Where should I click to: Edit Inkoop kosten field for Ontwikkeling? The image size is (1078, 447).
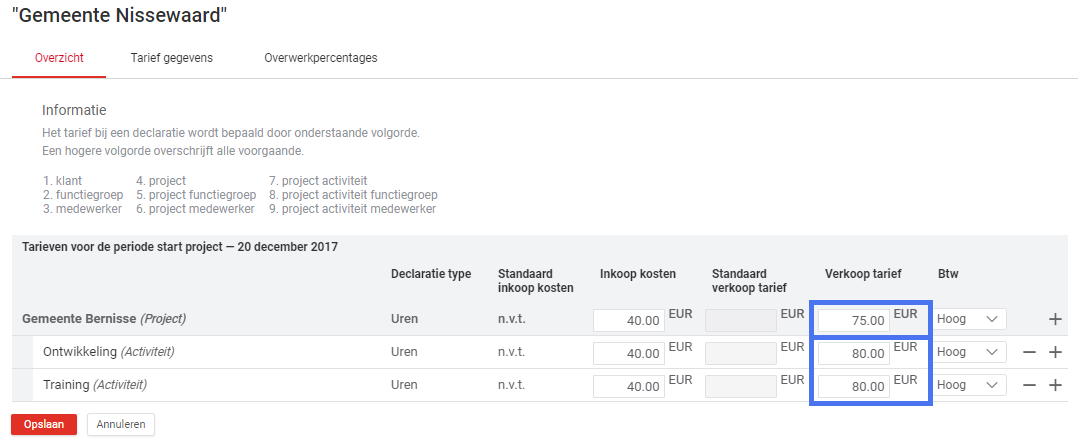629,353
